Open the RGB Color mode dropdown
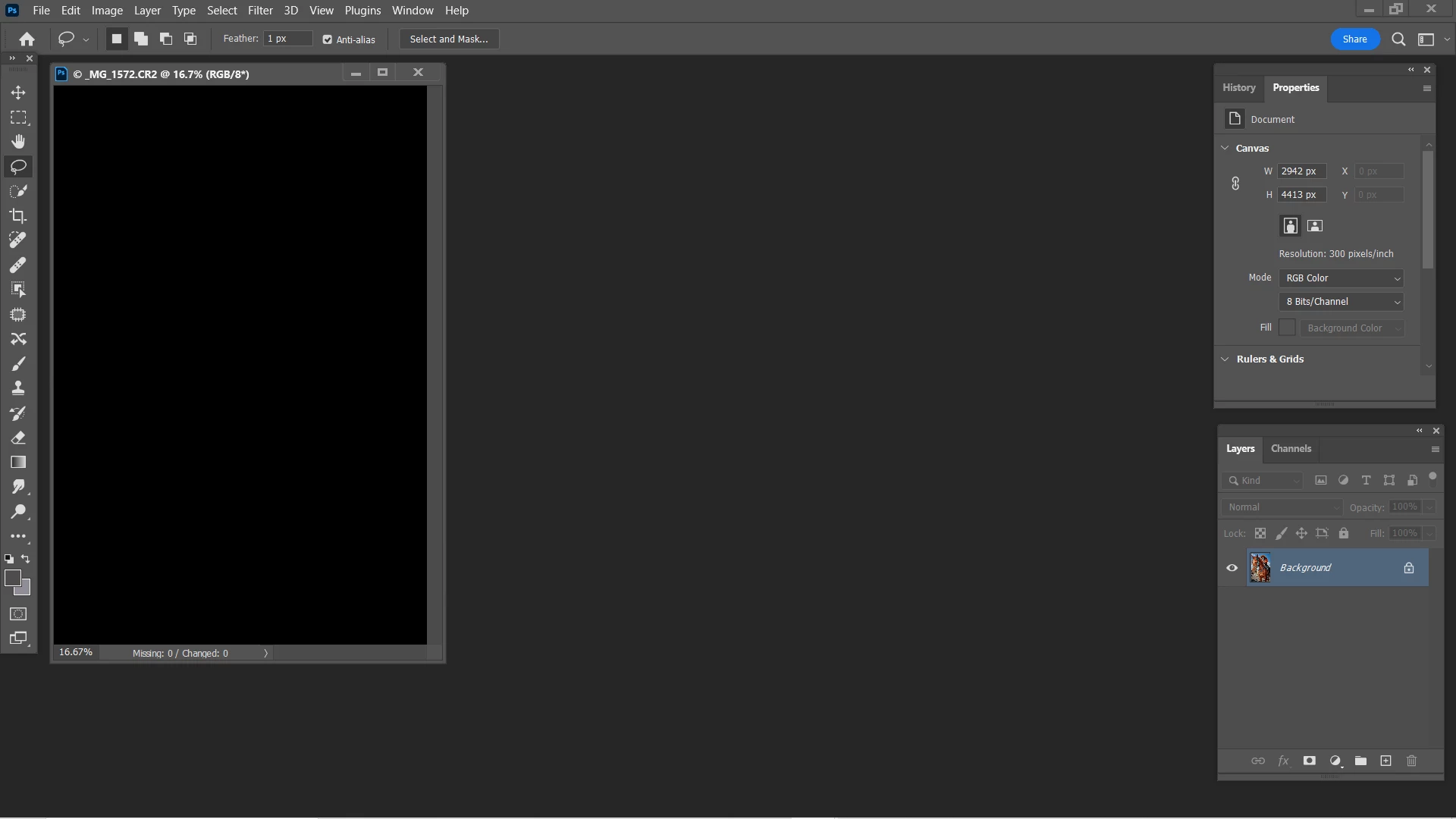Viewport: 1456px width, 819px height. pyautogui.click(x=1341, y=278)
